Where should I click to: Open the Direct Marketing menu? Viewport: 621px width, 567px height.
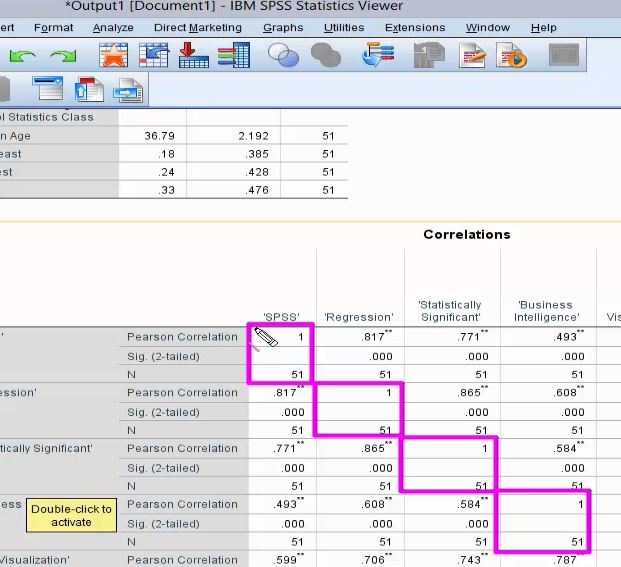coord(198,28)
